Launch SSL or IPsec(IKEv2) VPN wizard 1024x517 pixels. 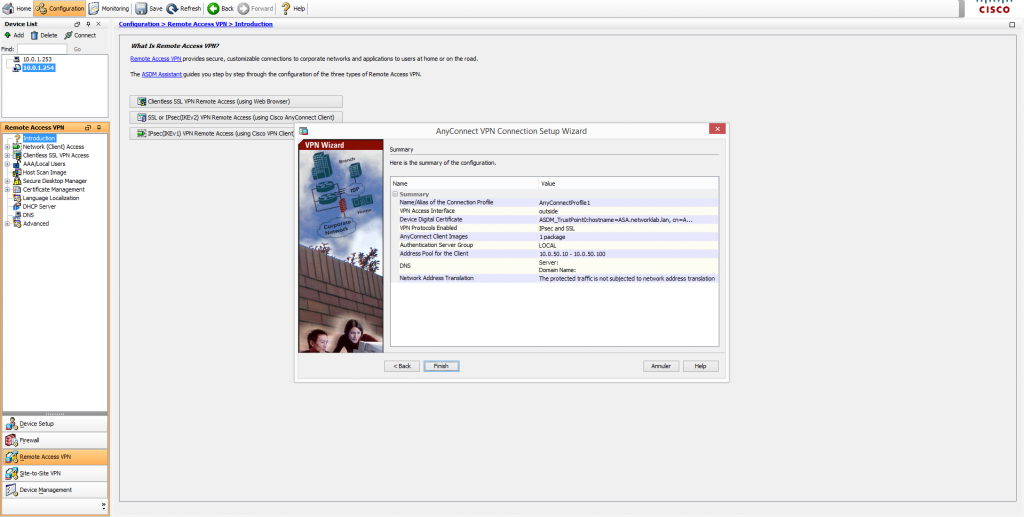pos(236,118)
